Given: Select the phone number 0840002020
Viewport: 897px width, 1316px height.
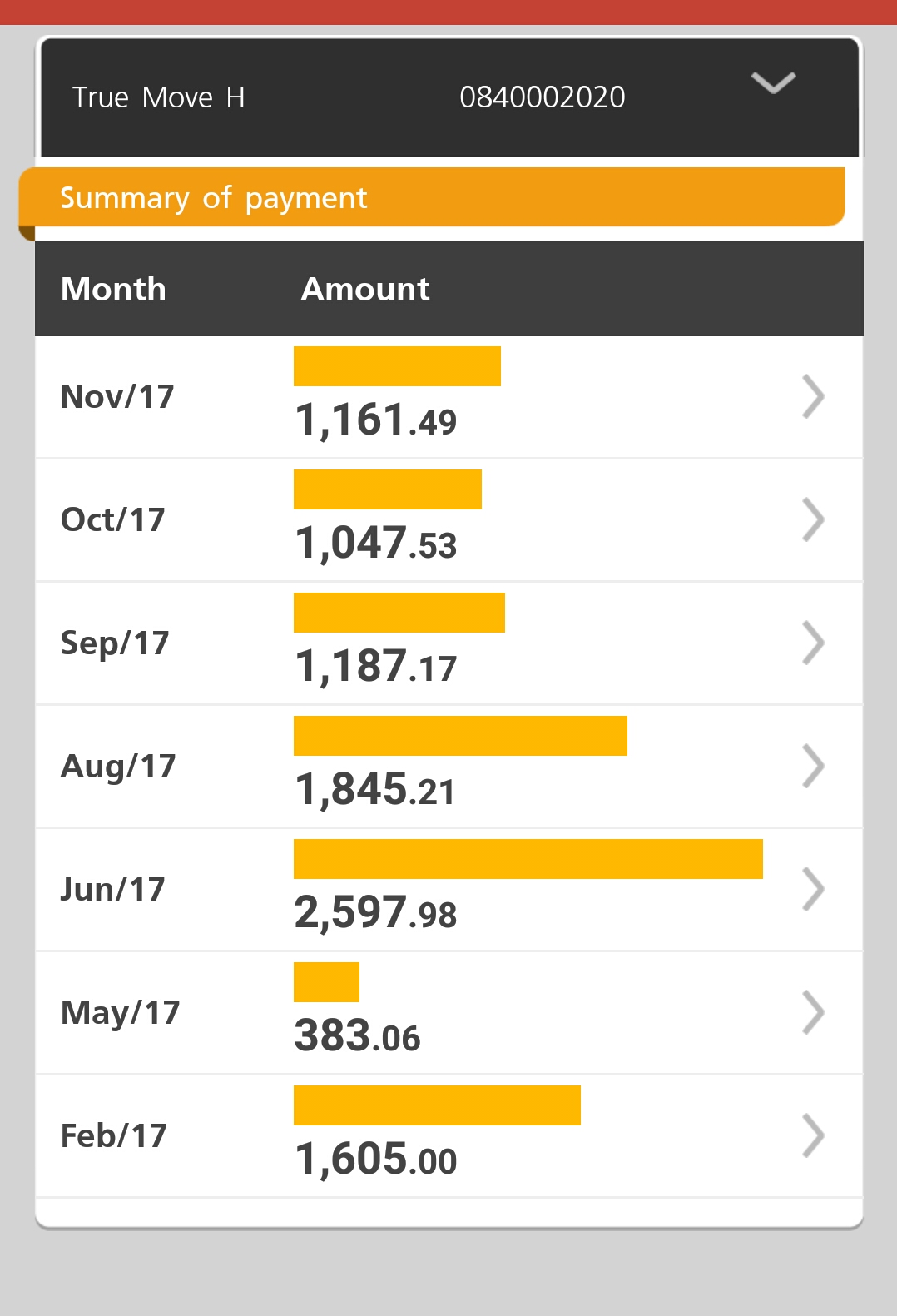Looking at the screenshot, I should tap(542, 97).
